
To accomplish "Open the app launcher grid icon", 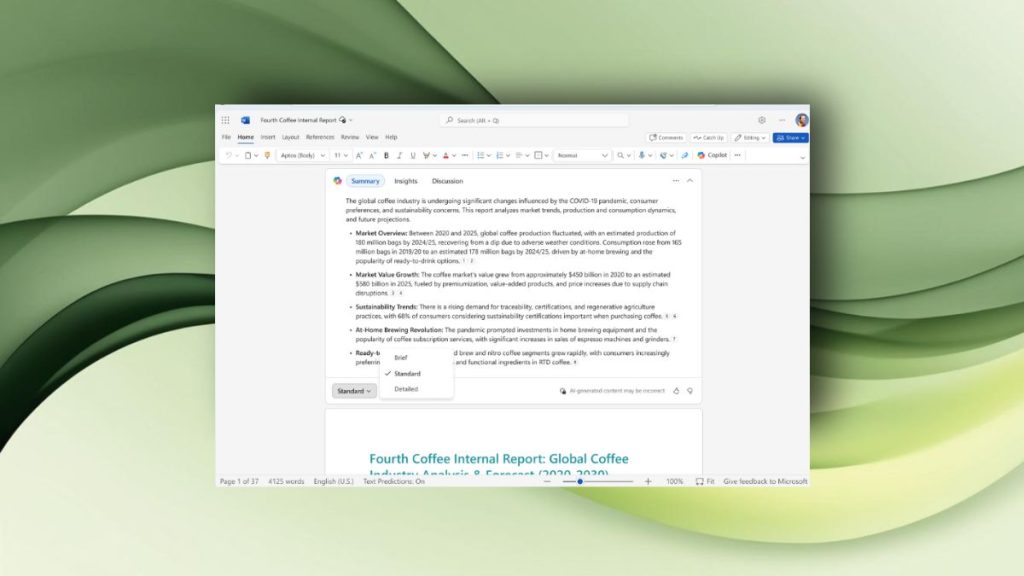I will [x=225, y=120].
